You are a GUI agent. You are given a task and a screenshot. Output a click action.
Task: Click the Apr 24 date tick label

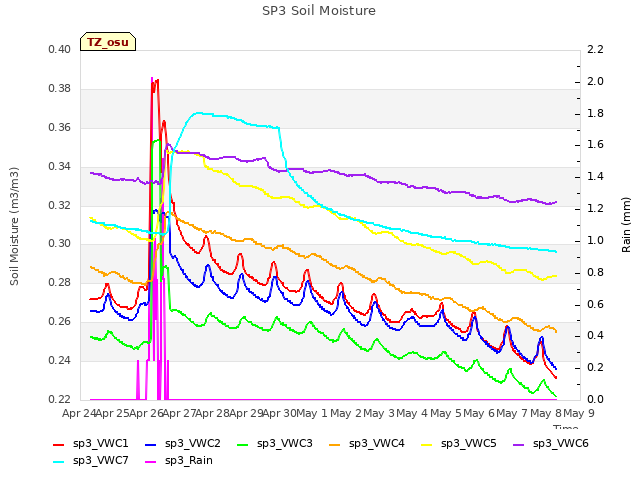coord(79,413)
